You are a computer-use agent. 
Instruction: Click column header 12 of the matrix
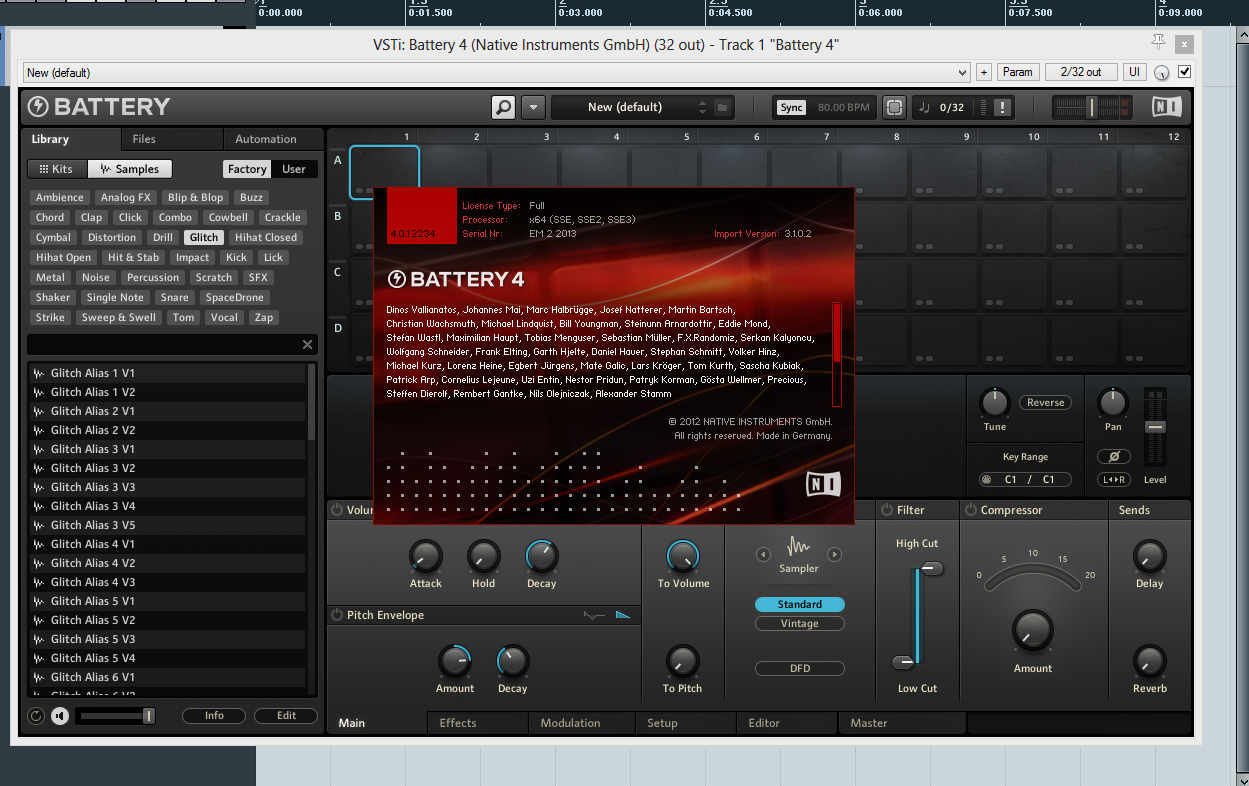pos(1173,137)
